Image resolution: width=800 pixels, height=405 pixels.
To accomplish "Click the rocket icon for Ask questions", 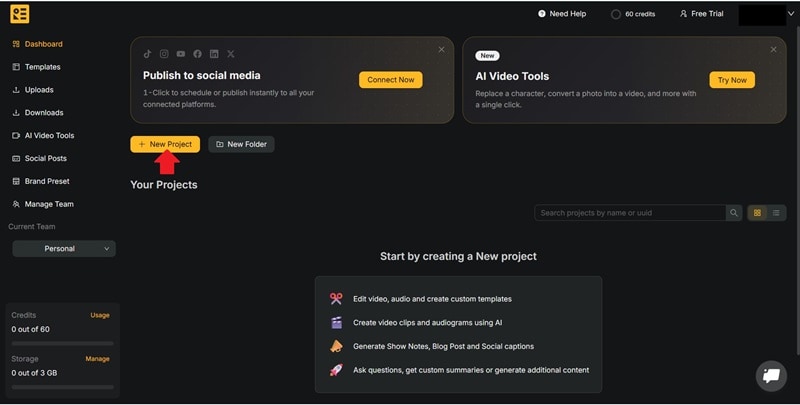I will point(336,370).
